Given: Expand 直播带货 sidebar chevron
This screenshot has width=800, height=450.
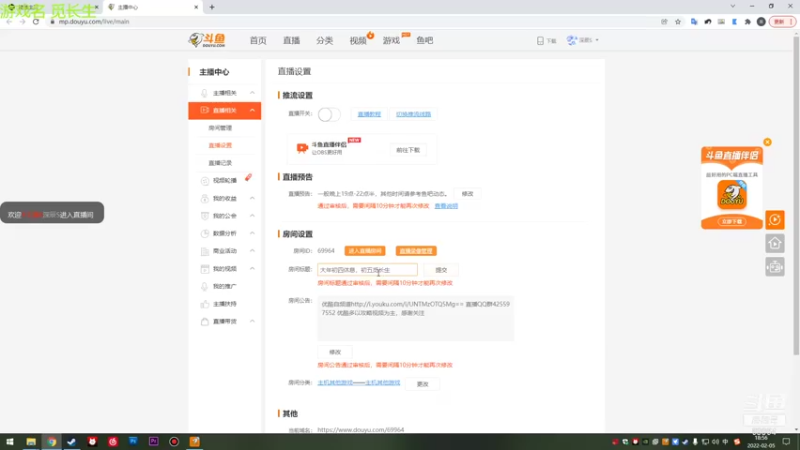Looking at the screenshot, I should pos(252,321).
